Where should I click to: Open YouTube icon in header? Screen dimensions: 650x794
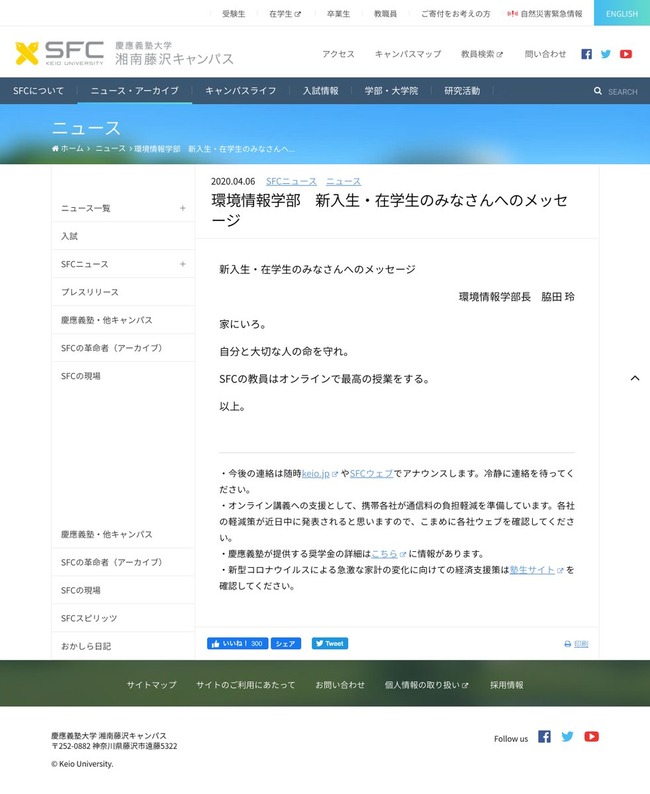(626, 54)
